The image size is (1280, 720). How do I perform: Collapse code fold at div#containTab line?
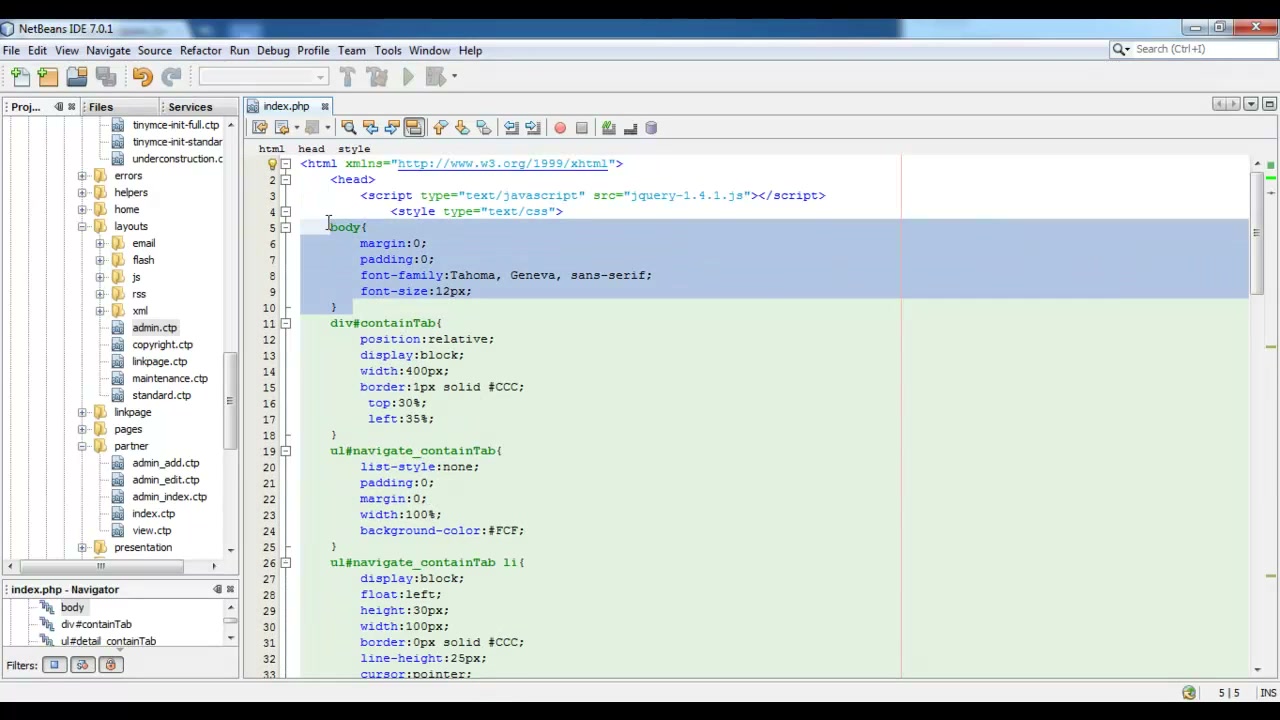(286, 324)
